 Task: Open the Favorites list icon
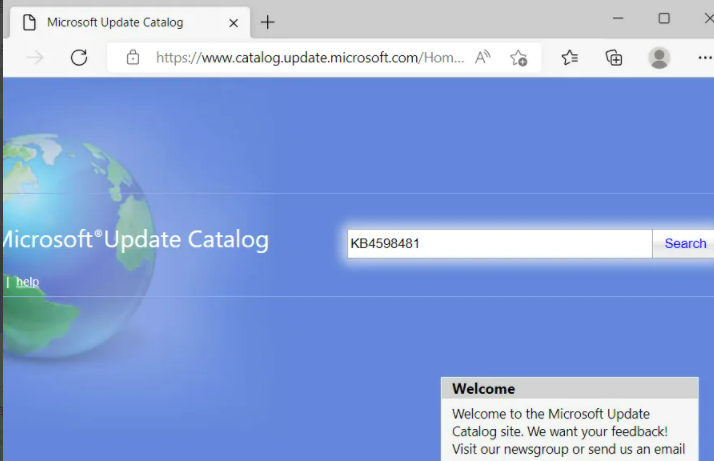tap(570, 58)
